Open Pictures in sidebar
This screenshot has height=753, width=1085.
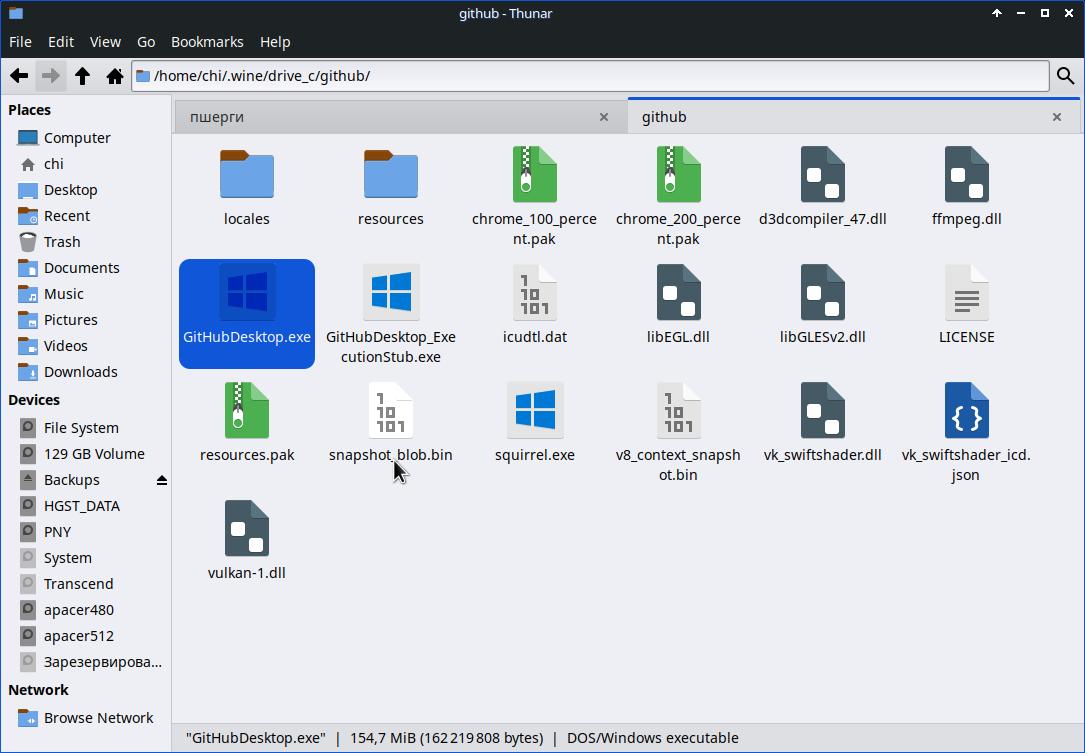click(x=71, y=320)
